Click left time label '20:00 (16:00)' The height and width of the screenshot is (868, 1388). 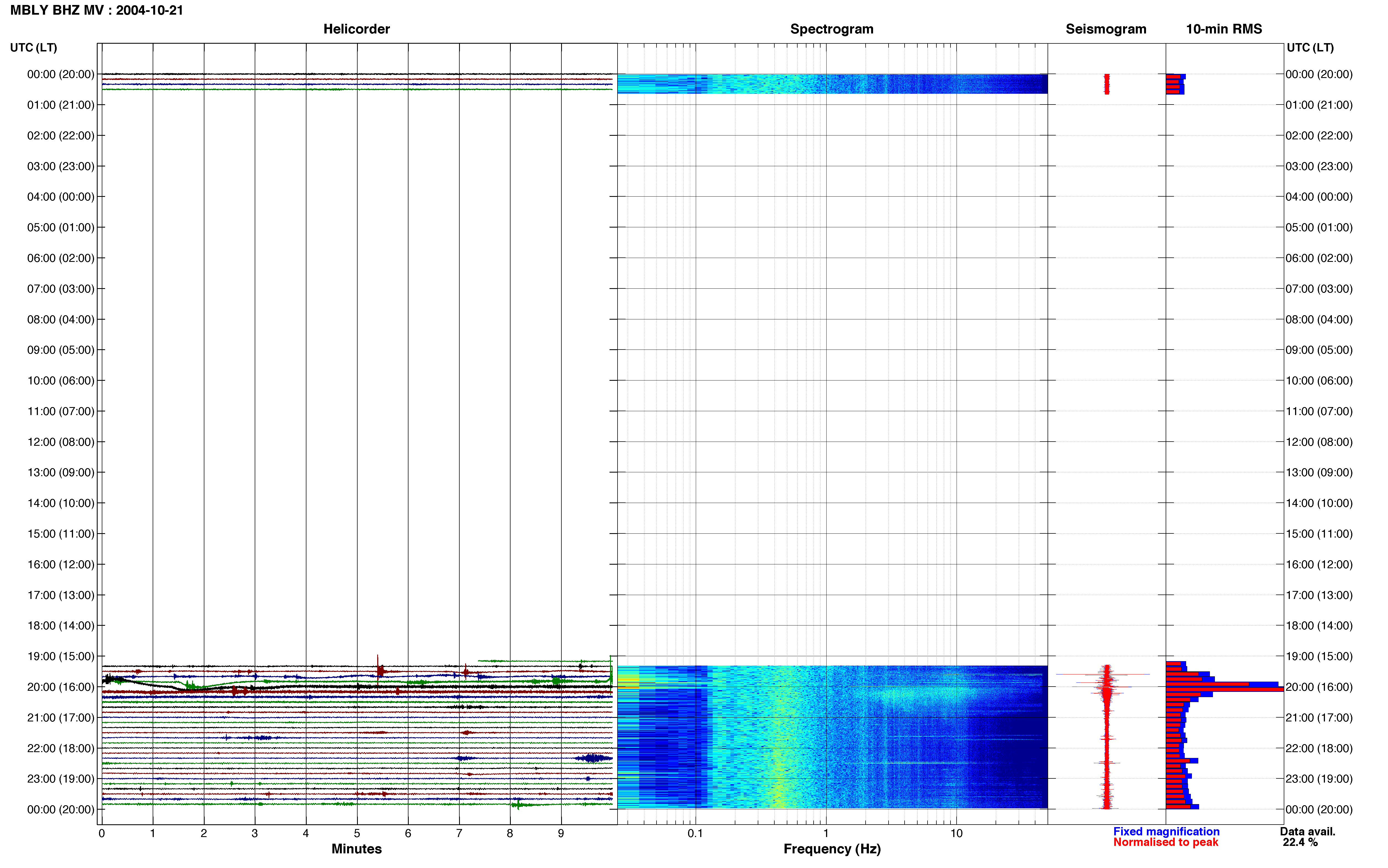click(61, 687)
